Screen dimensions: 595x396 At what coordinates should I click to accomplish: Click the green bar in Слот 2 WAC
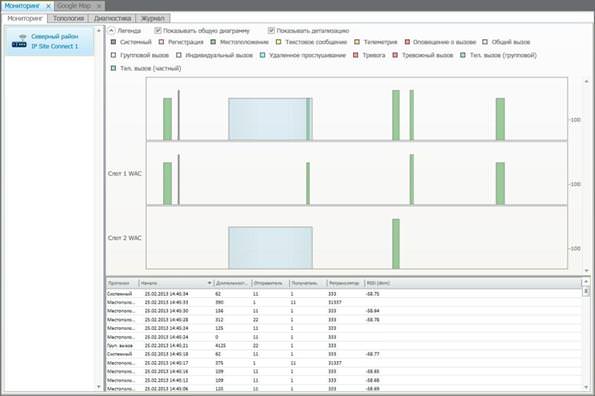[396, 244]
